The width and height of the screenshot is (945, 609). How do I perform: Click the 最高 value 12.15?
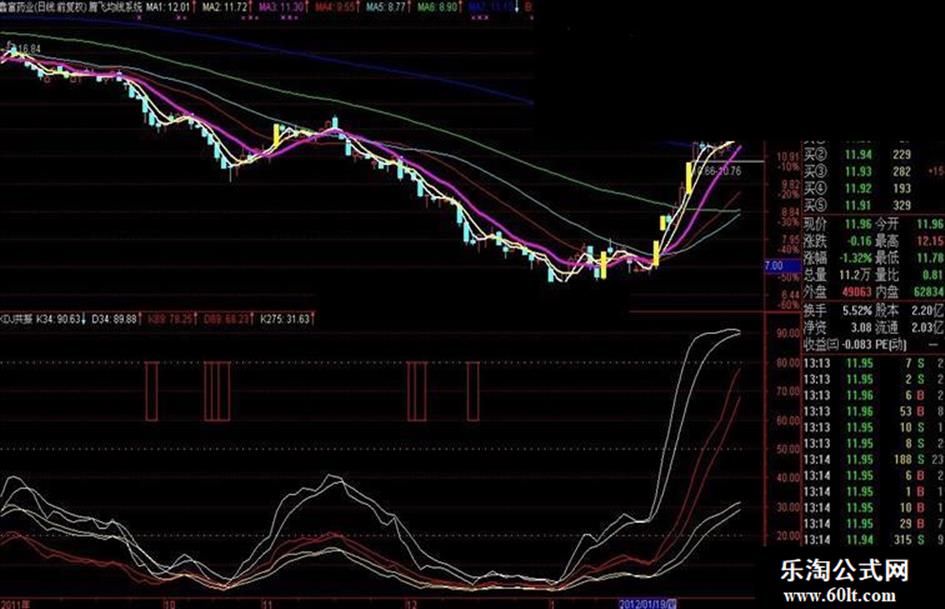tap(931, 241)
